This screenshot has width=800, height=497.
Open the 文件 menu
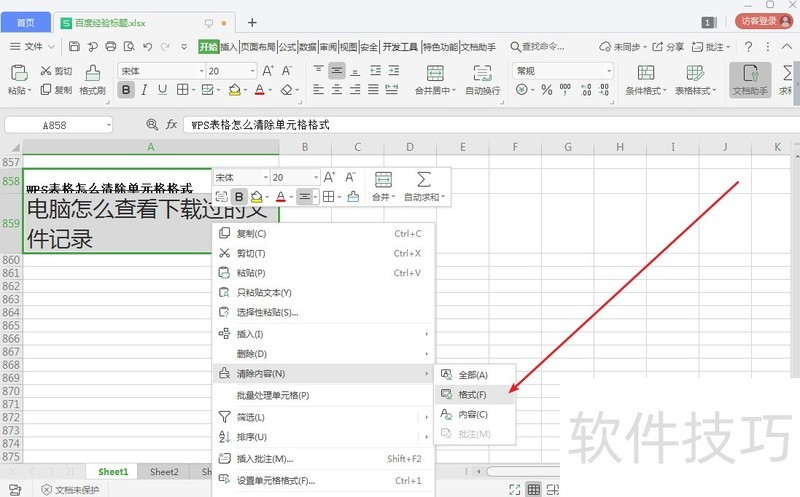coord(32,46)
